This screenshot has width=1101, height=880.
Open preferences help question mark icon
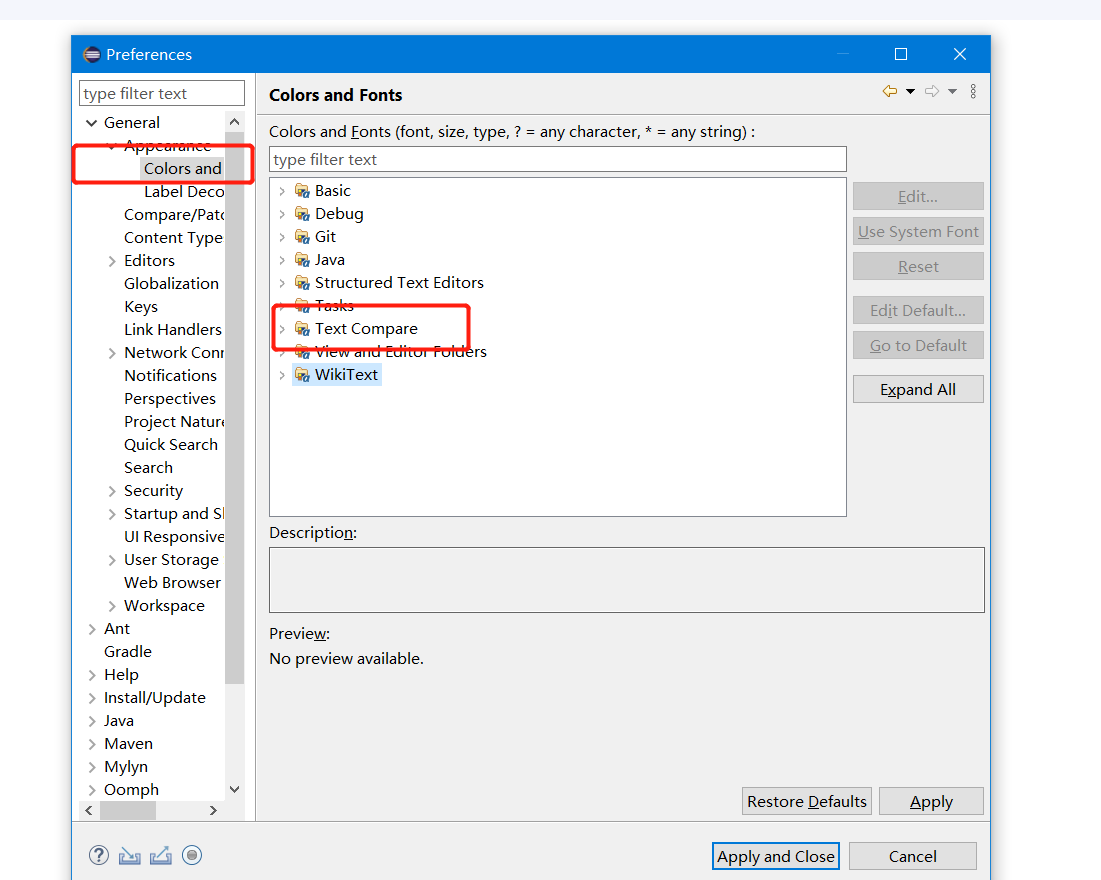pos(99,855)
